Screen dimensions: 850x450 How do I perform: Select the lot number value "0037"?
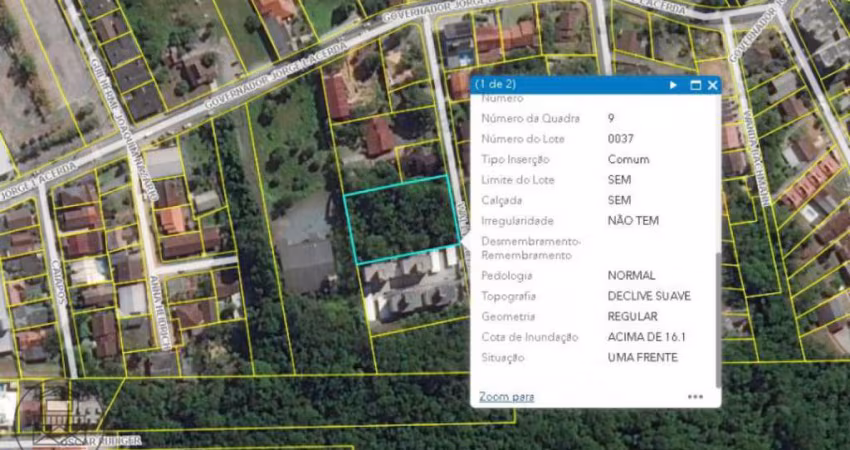click(x=621, y=139)
